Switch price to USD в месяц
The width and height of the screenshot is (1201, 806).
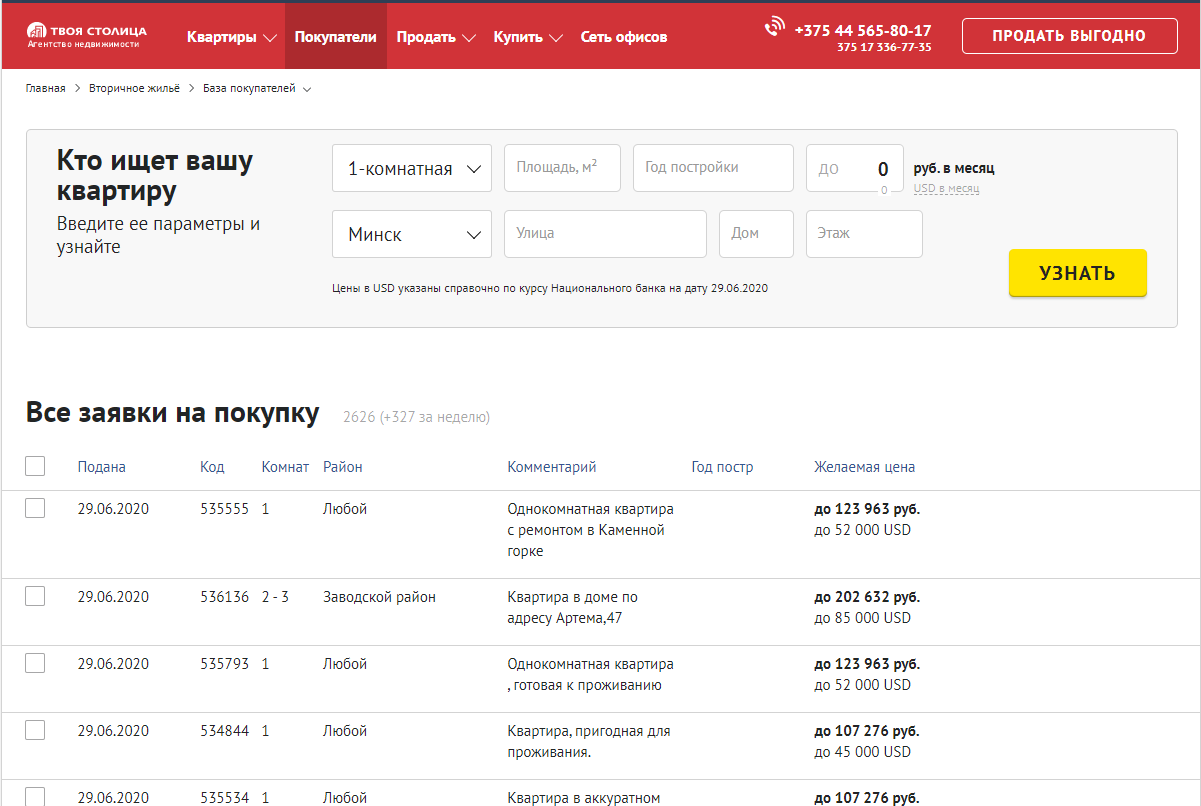click(945, 188)
